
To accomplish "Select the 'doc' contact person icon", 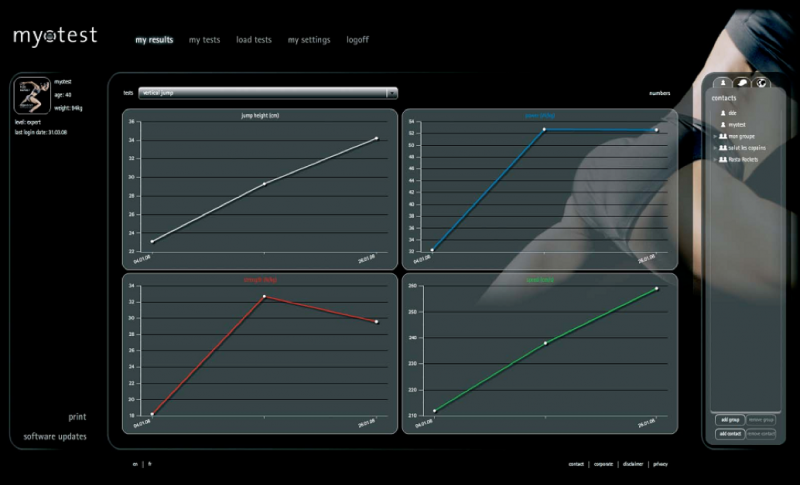I will (x=722, y=113).
